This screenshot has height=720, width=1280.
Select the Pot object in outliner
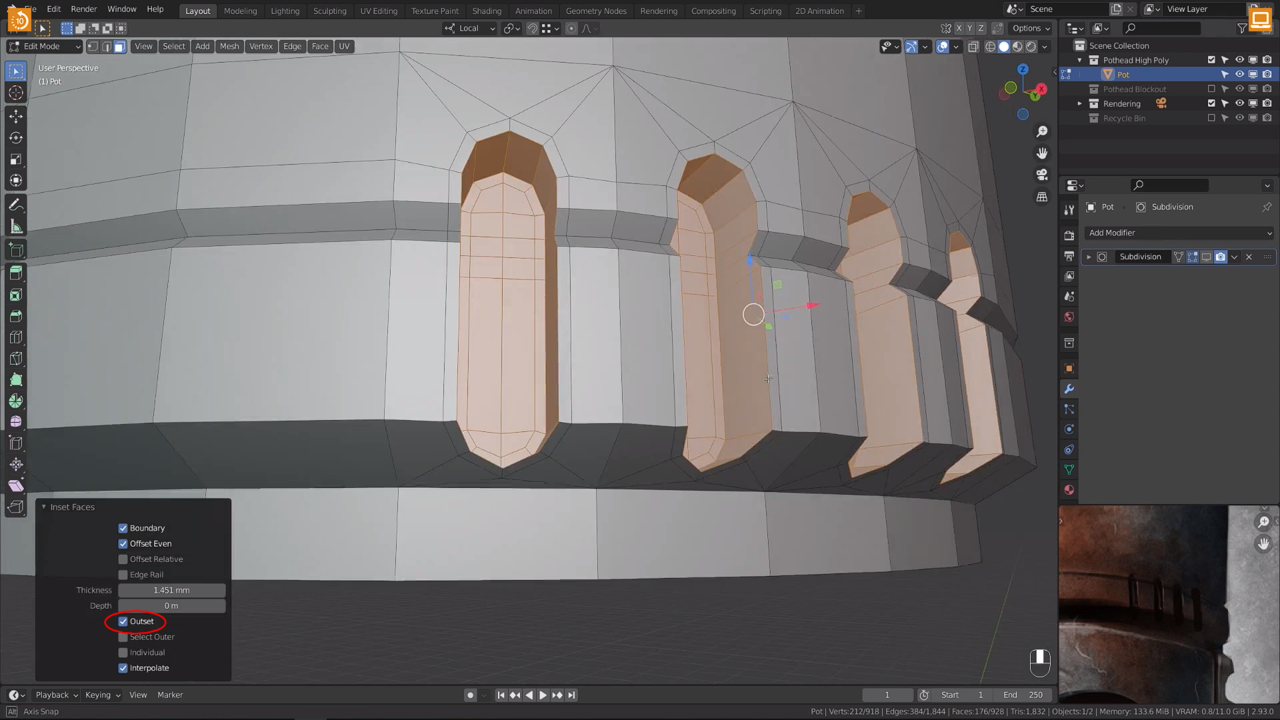[x=1123, y=74]
